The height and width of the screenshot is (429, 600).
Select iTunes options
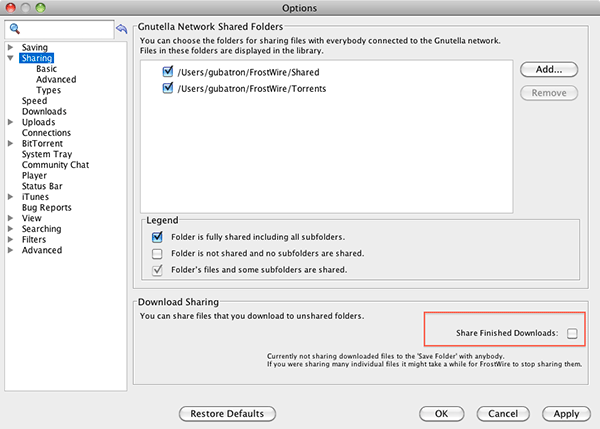click(x=35, y=197)
